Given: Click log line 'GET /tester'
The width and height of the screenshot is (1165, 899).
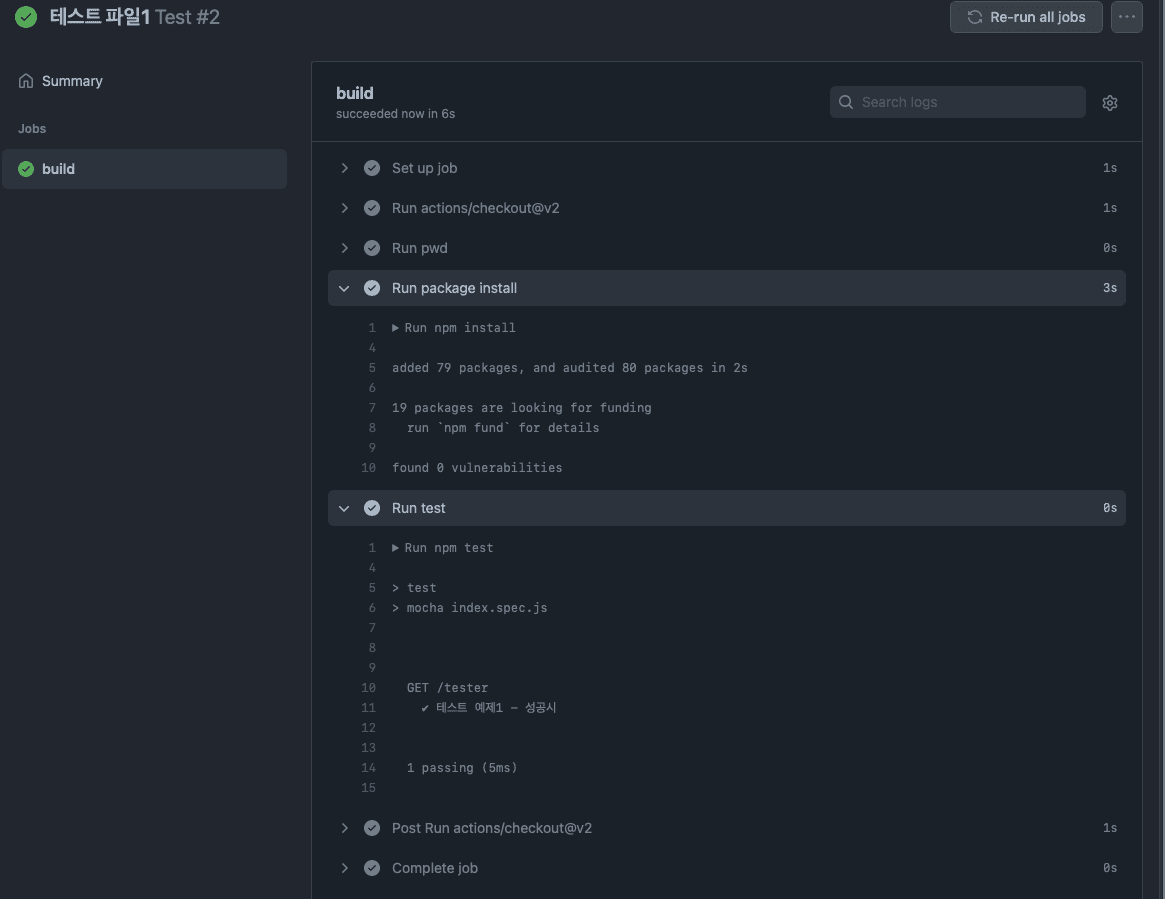Looking at the screenshot, I should coord(447,688).
